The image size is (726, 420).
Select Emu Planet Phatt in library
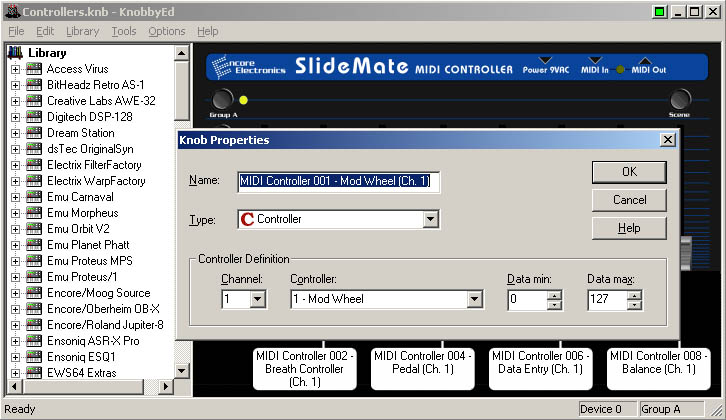tap(88, 245)
